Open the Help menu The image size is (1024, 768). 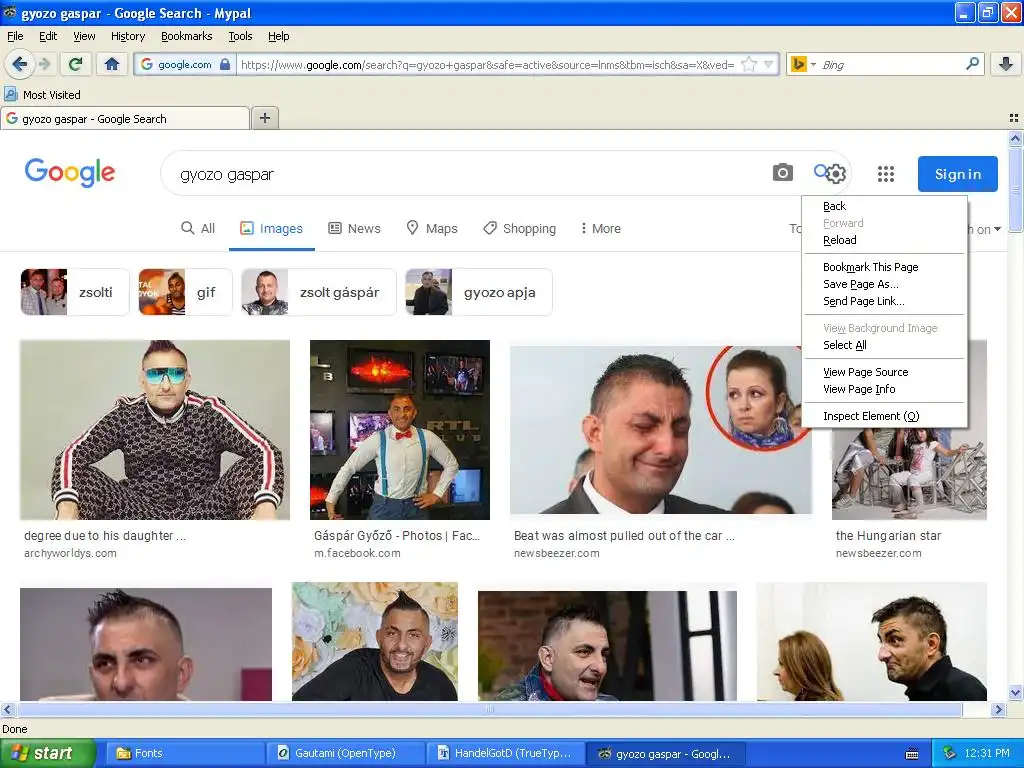(x=278, y=36)
